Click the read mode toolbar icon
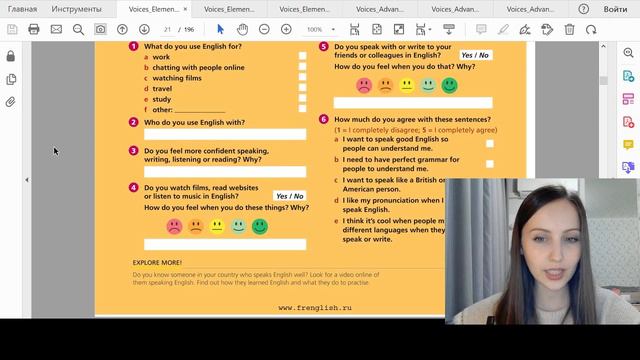Viewport: 640px width, 360px height. (x=449, y=29)
